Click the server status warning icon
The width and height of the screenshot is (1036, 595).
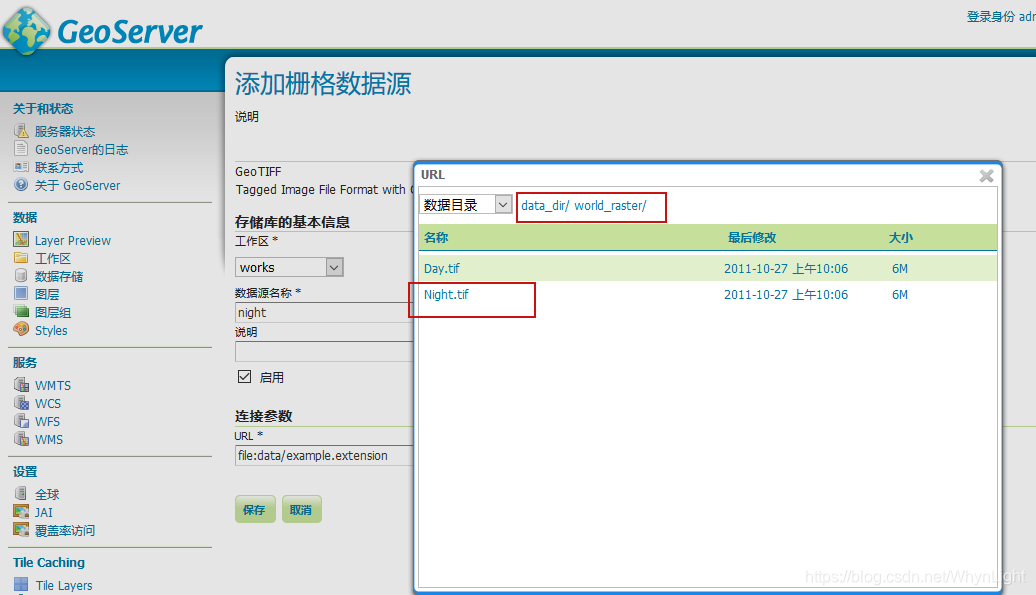point(21,131)
